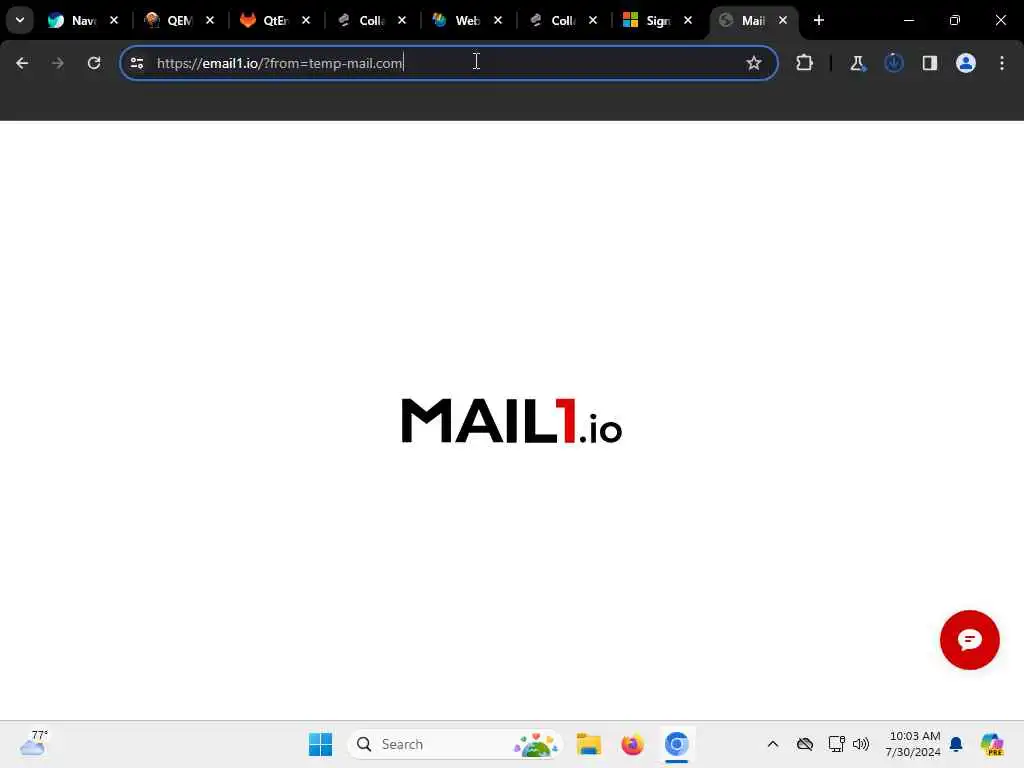This screenshot has height=768, width=1024.
Task: Open the Windows Start menu
Action: 320,744
